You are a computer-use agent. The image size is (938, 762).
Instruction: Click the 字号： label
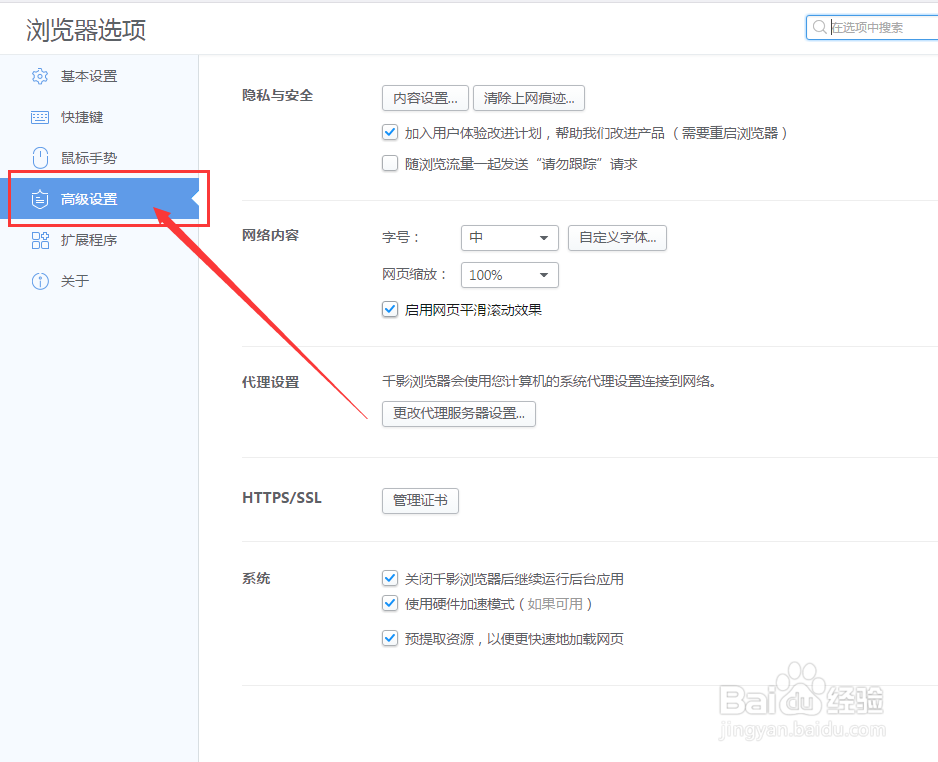401,237
